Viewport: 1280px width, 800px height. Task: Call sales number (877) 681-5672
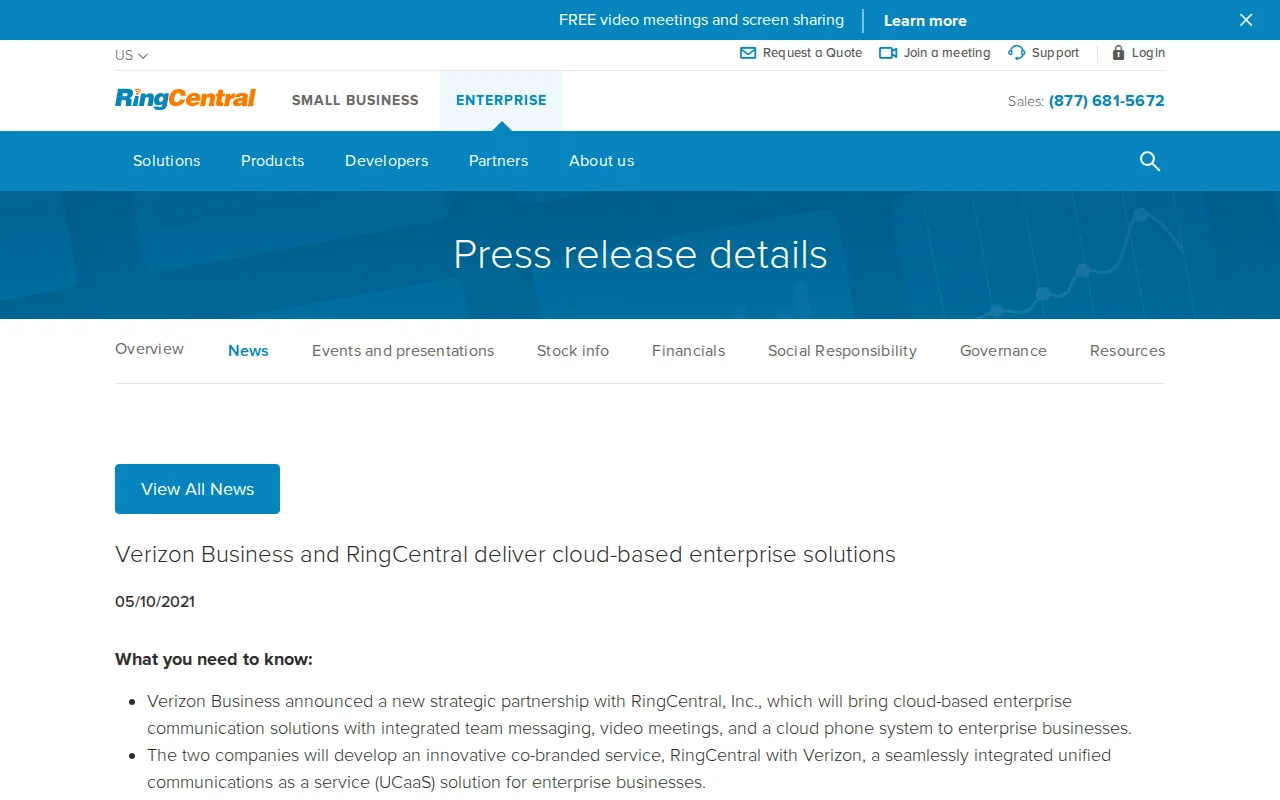[x=1107, y=101]
